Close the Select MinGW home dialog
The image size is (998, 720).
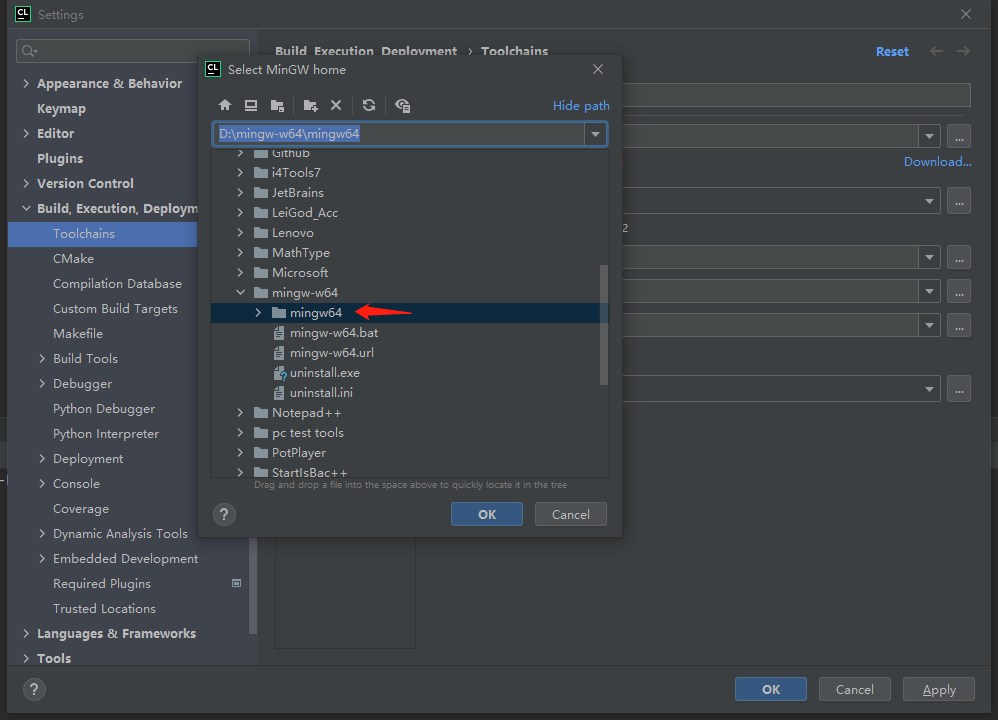coord(598,69)
